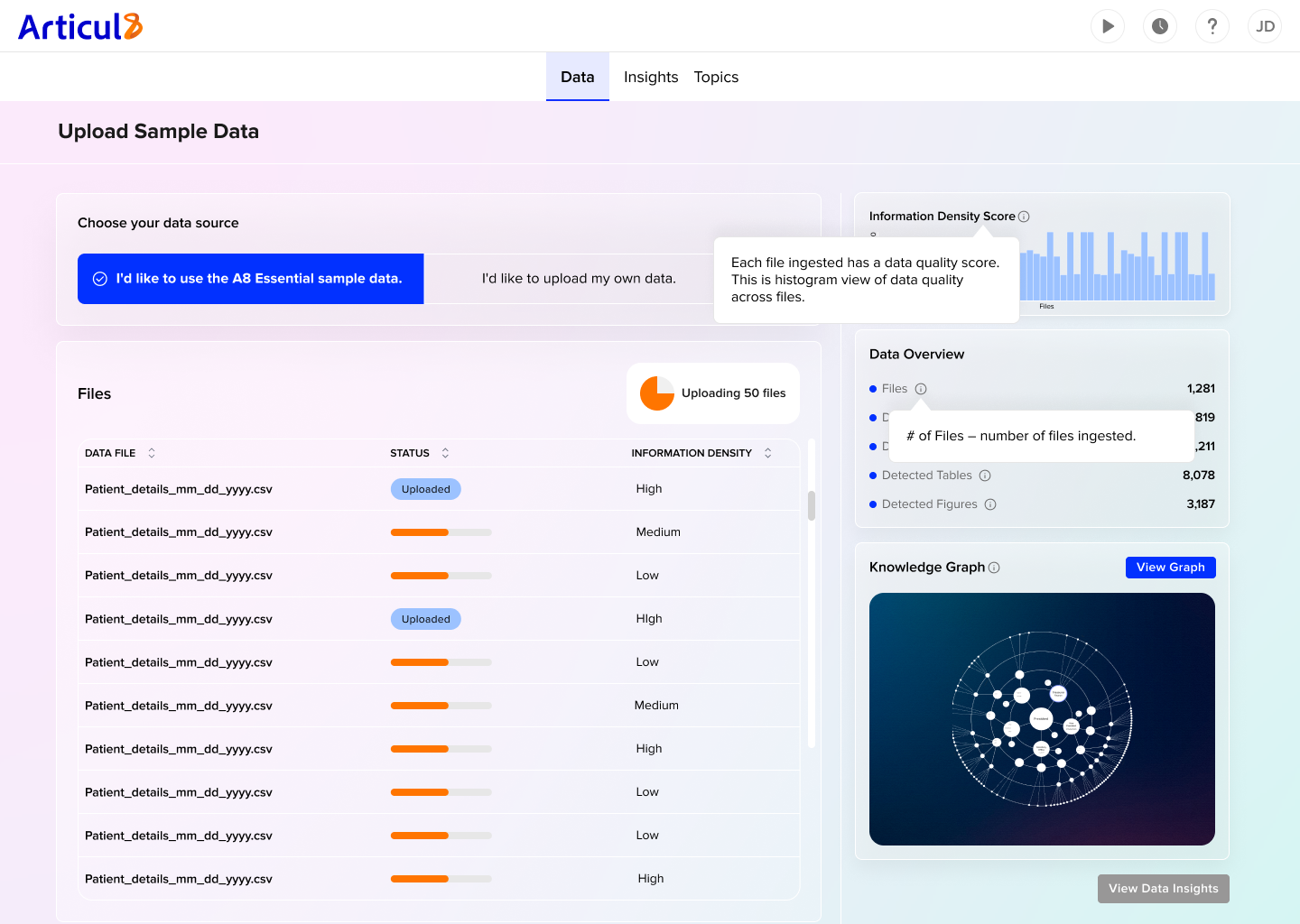Click the '3,187' Detected Figures value
This screenshot has height=924, width=1300.
1201,504
